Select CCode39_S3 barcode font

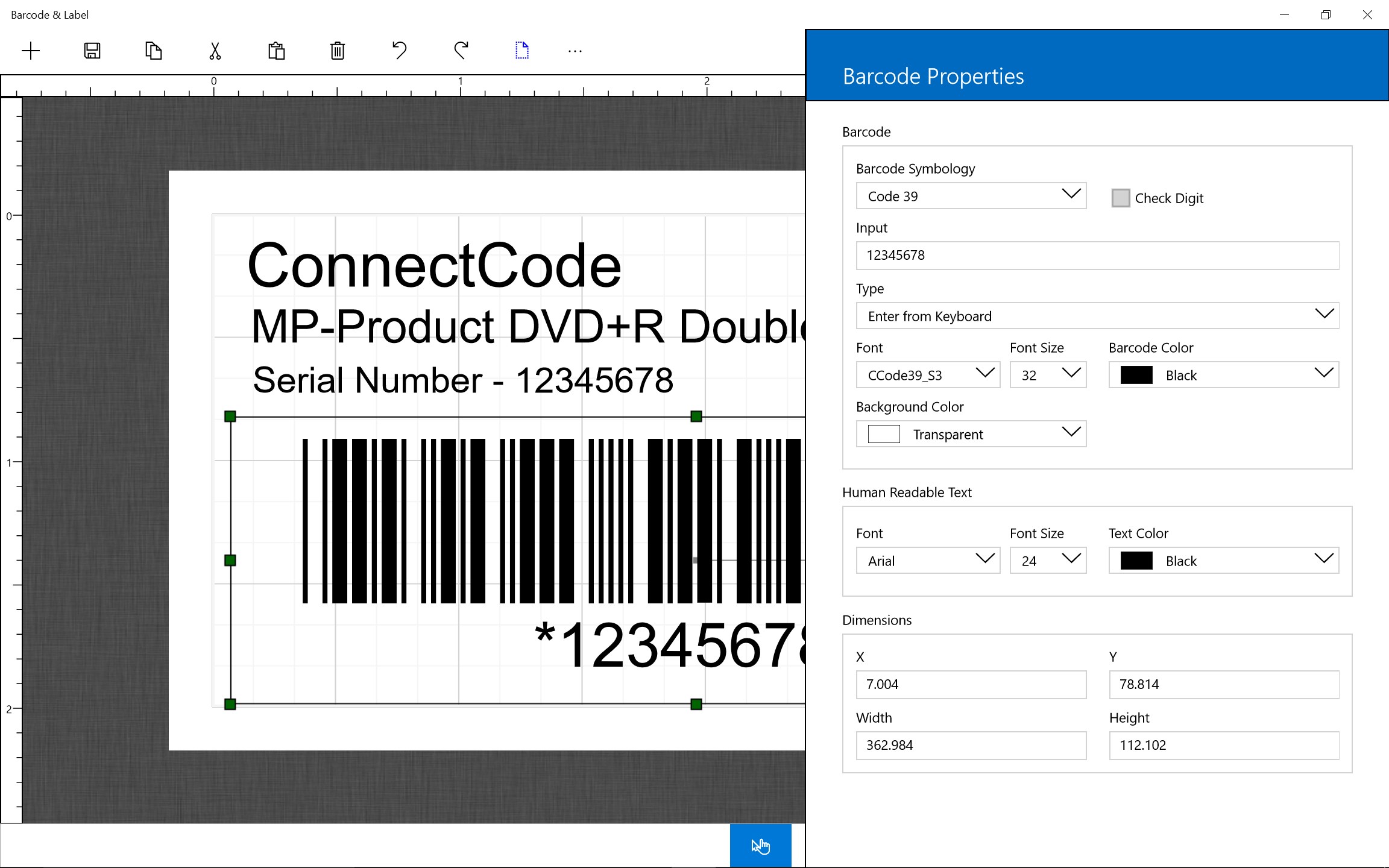925,374
